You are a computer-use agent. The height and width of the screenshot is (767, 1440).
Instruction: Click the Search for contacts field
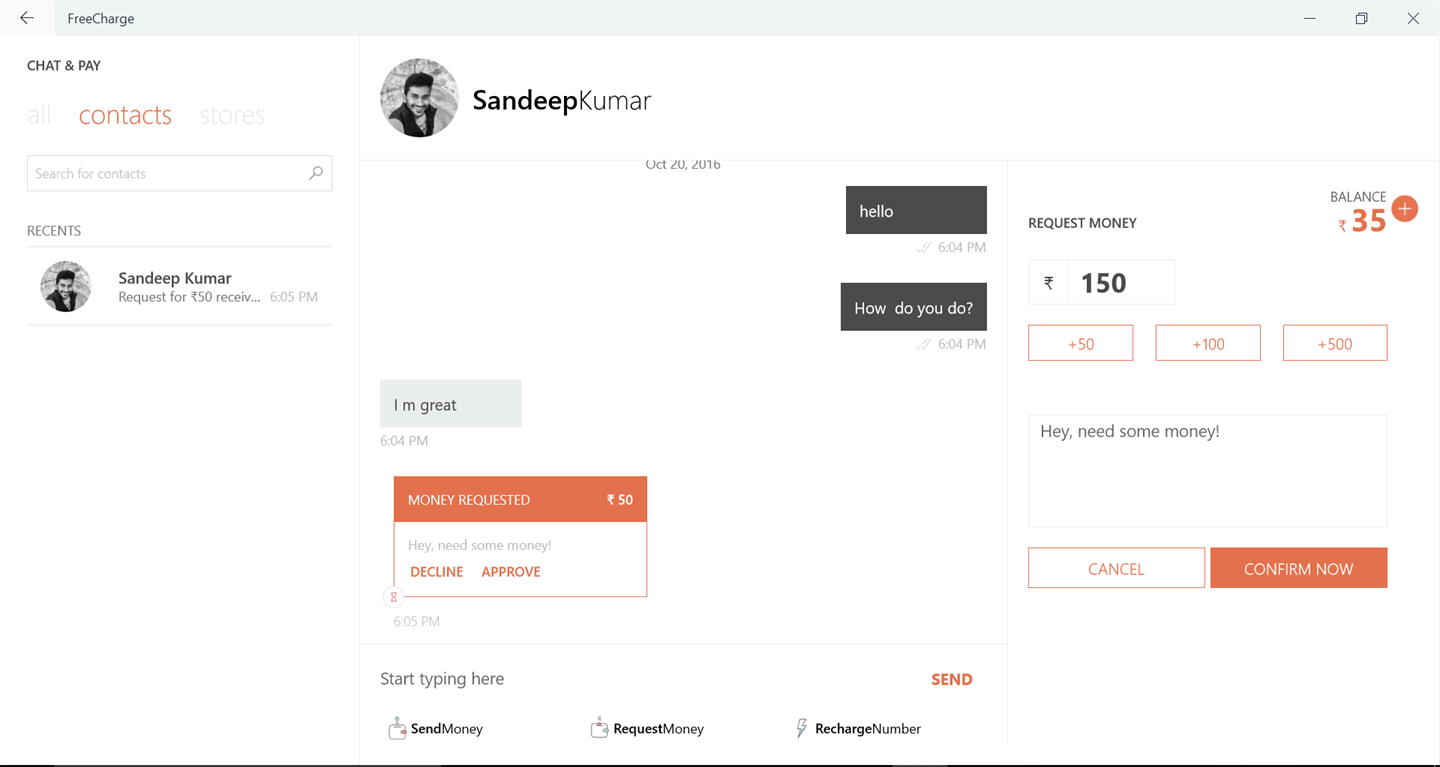coord(165,173)
